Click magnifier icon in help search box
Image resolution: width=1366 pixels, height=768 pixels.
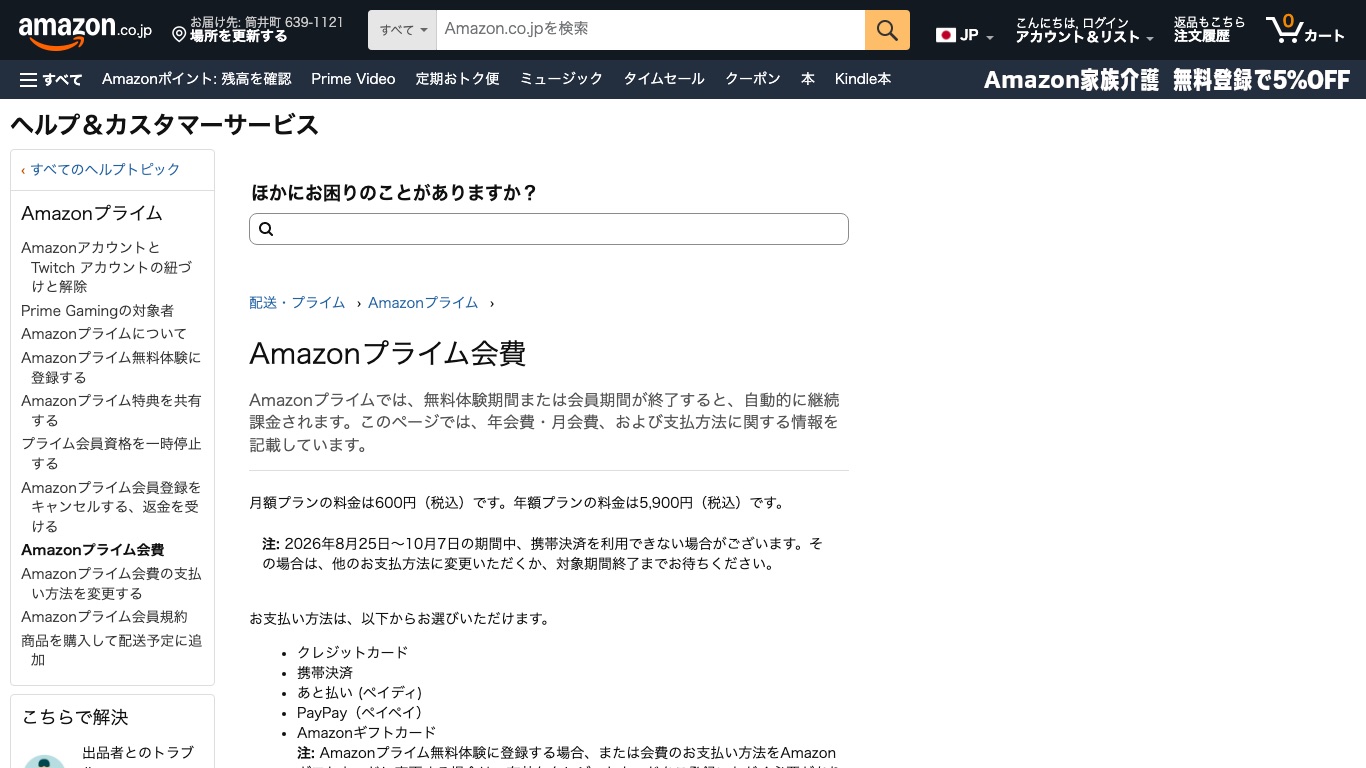(266, 229)
